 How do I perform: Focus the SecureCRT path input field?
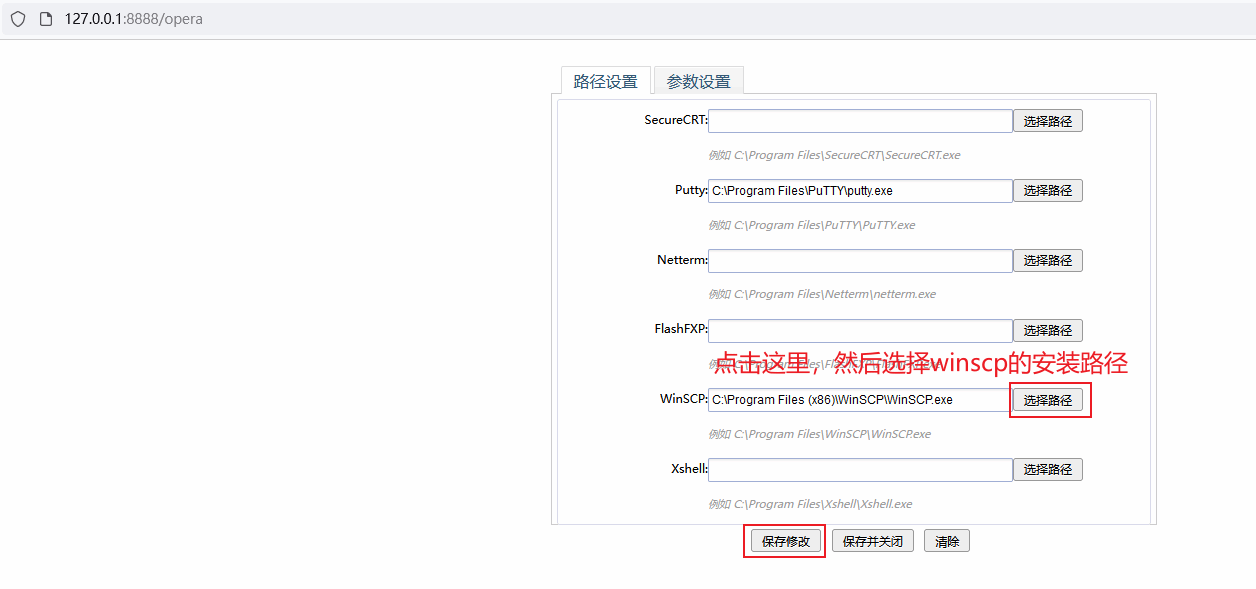tap(860, 121)
